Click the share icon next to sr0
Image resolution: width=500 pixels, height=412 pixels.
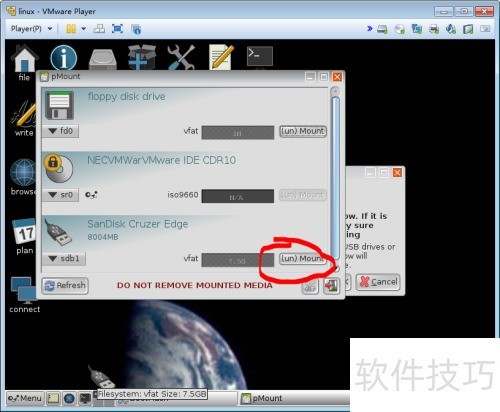91,195
